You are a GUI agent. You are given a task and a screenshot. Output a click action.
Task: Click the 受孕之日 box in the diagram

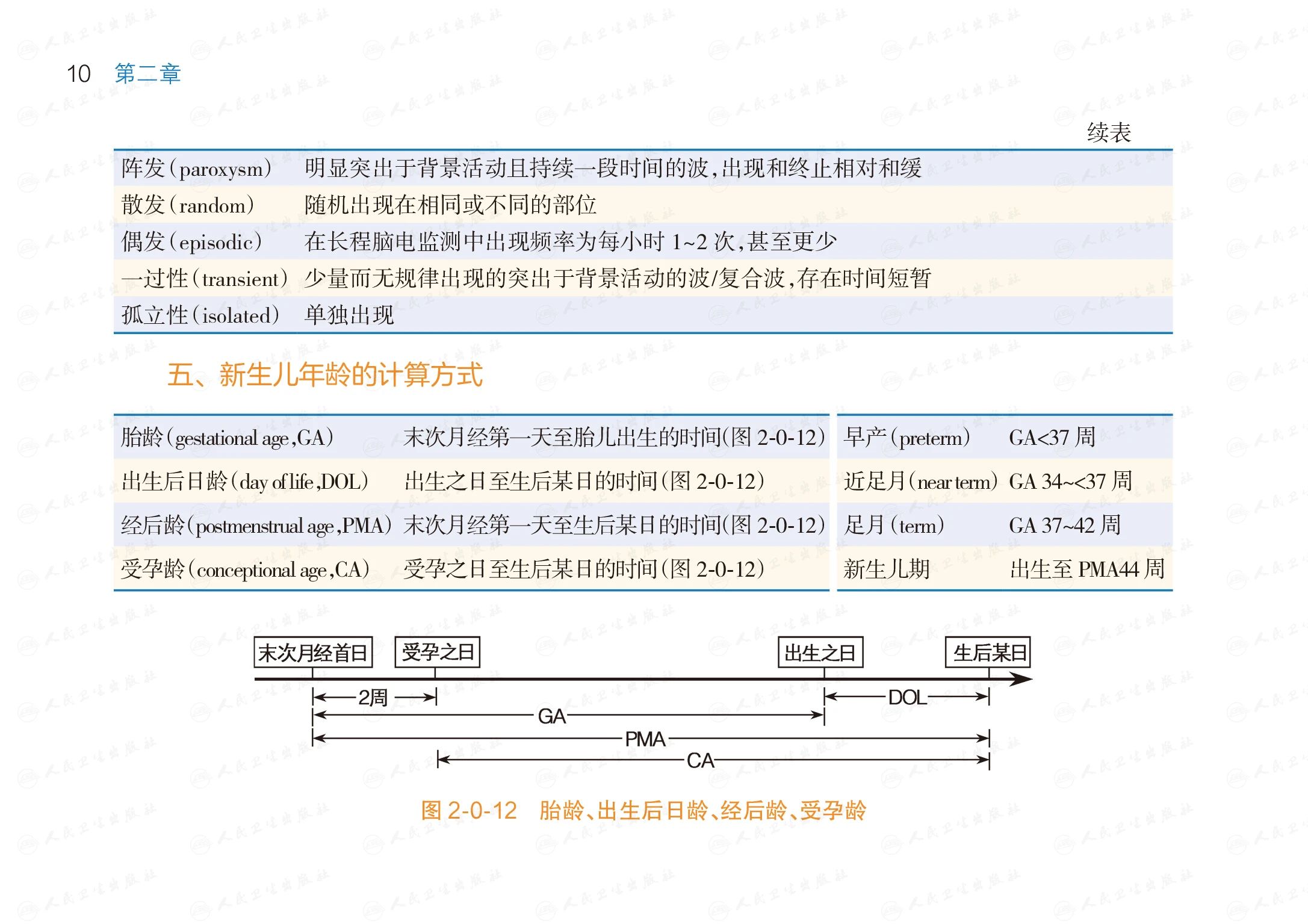tap(438, 652)
